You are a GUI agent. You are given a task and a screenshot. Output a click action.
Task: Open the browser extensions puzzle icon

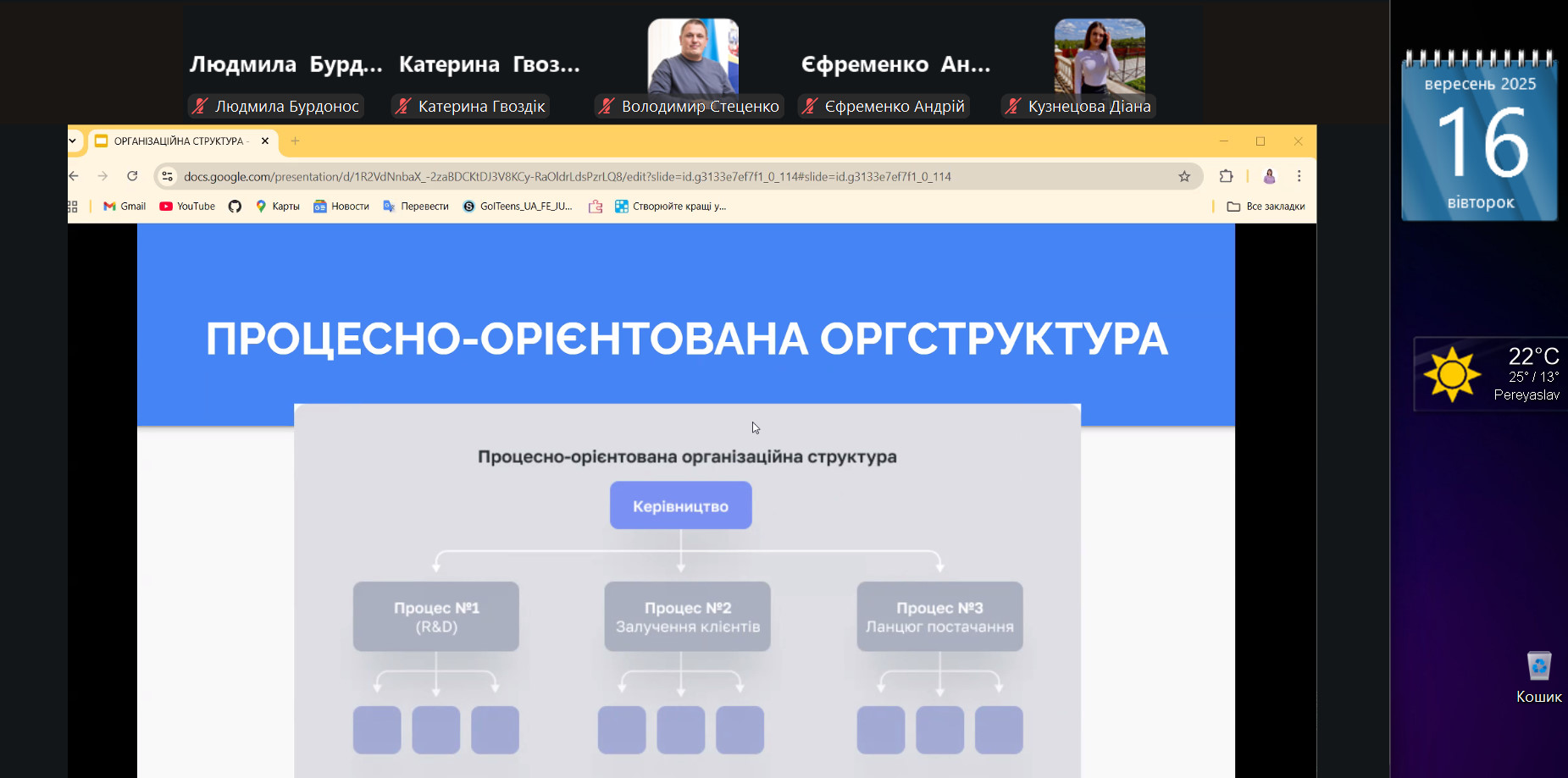(1226, 176)
